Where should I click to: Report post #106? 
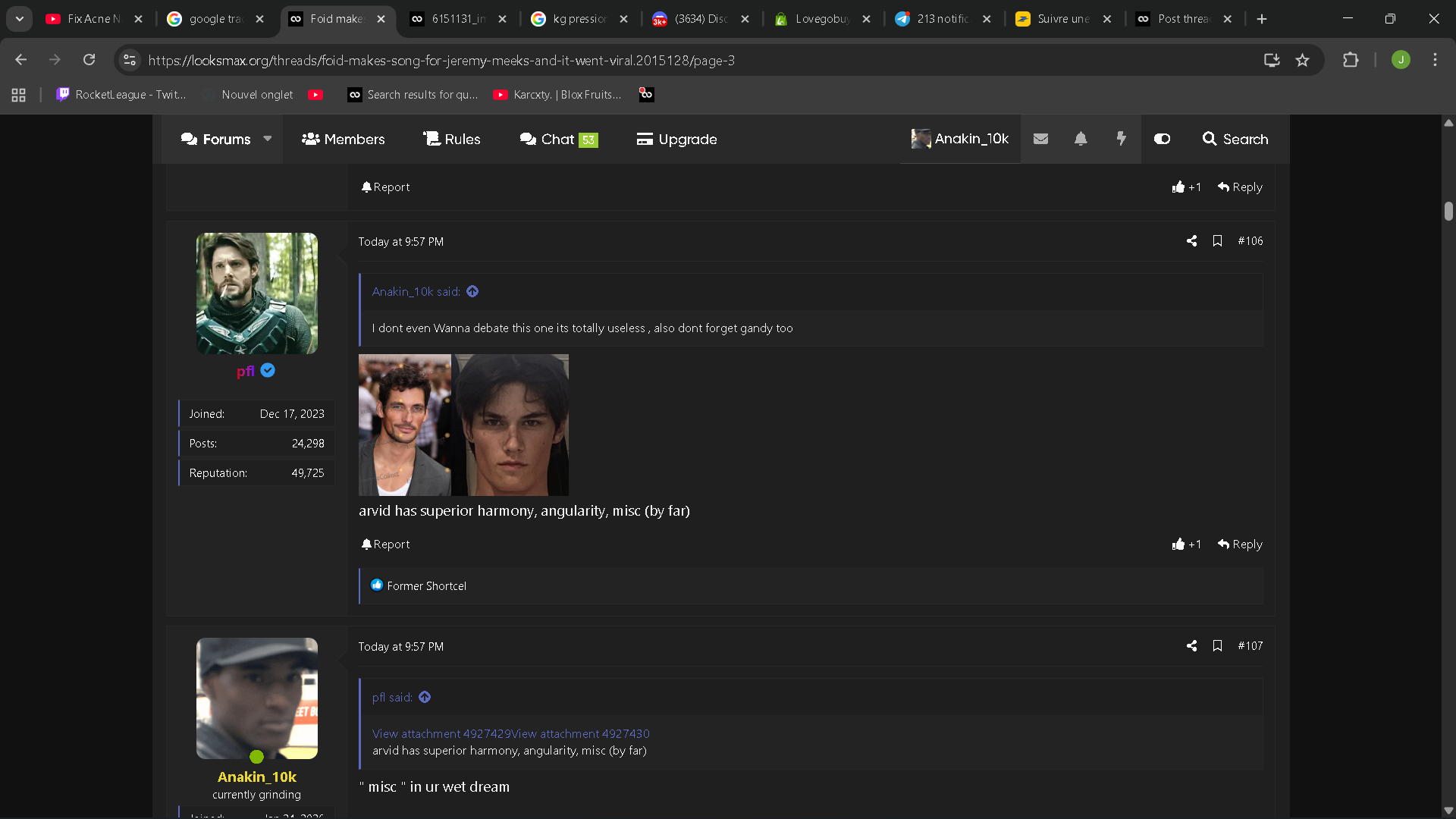(x=385, y=544)
